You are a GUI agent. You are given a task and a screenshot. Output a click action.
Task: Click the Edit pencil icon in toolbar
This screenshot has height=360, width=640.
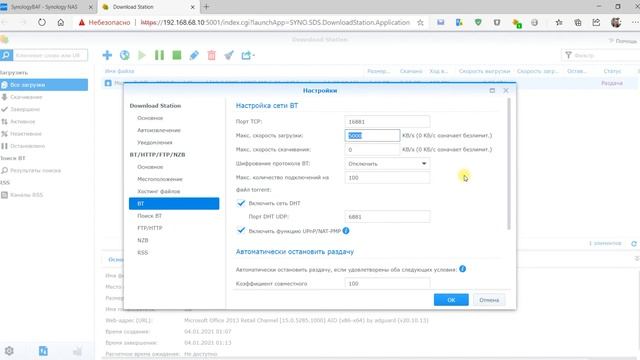coord(194,55)
